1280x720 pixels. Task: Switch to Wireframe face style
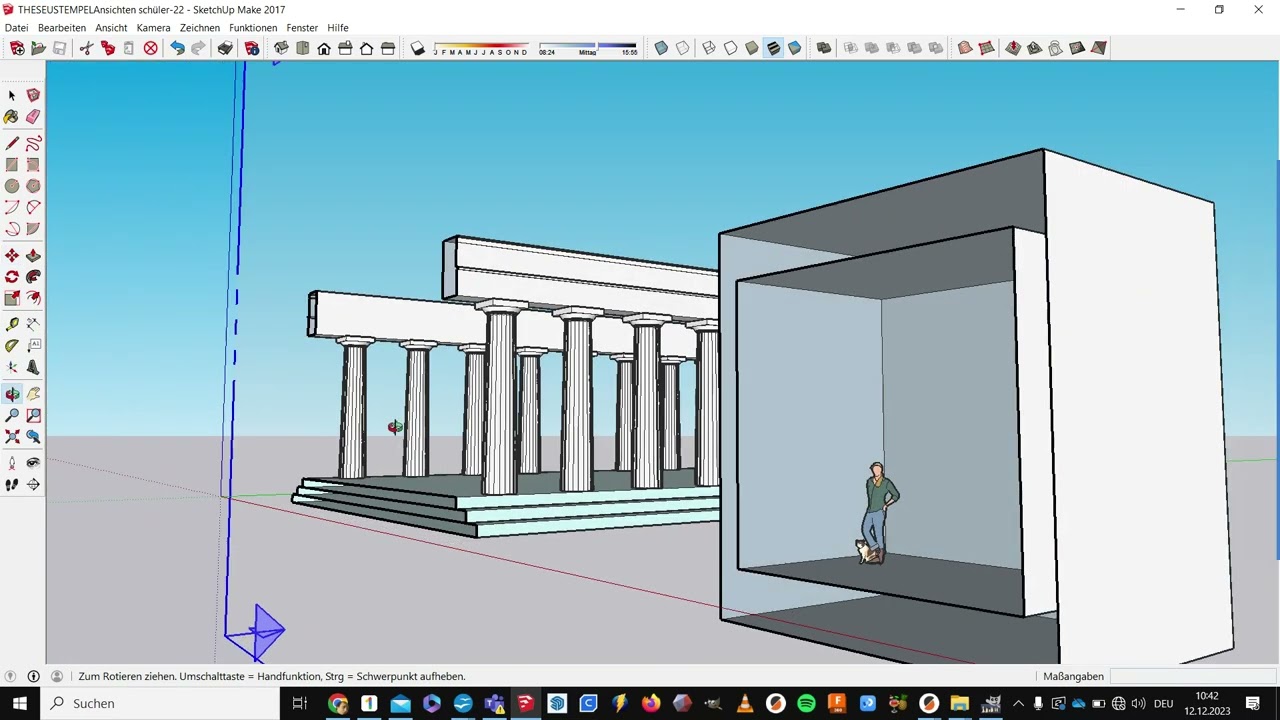click(x=709, y=48)
